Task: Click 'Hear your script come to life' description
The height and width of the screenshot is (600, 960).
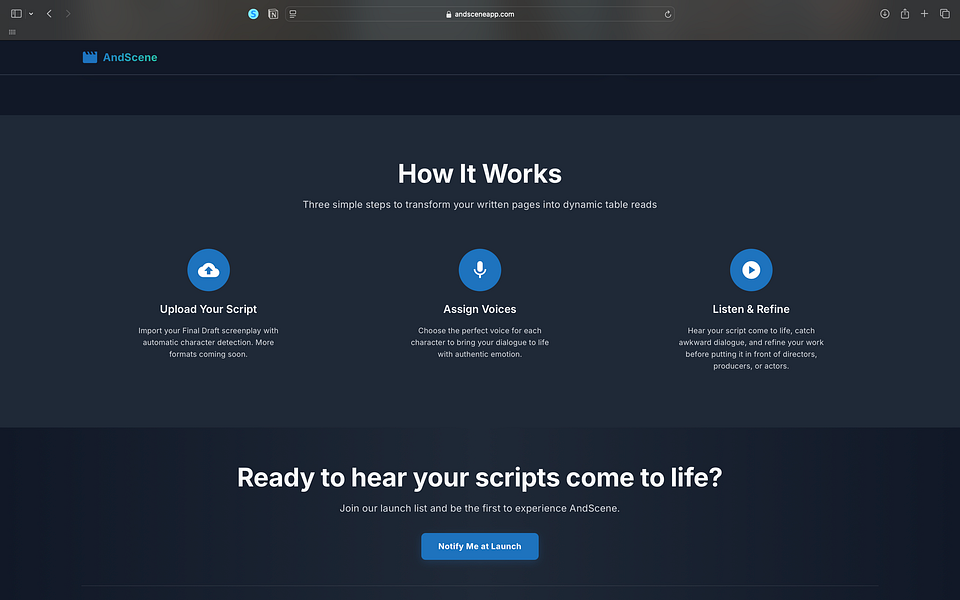Action: click(x=751, y=348)
